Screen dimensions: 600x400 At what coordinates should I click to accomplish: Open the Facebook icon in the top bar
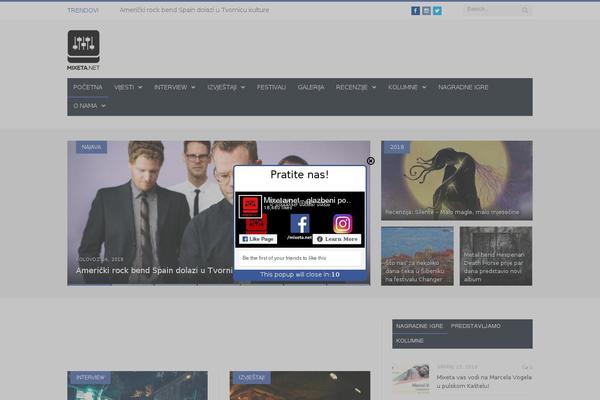pos(415,11)
